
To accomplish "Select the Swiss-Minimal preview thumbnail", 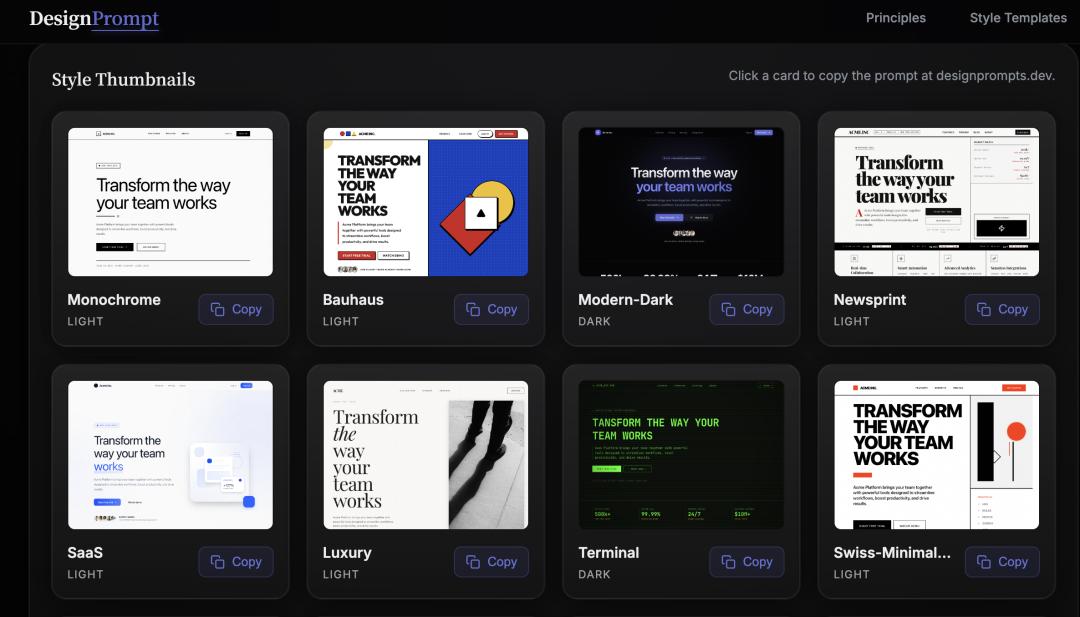I will click(x=937, y=455).
